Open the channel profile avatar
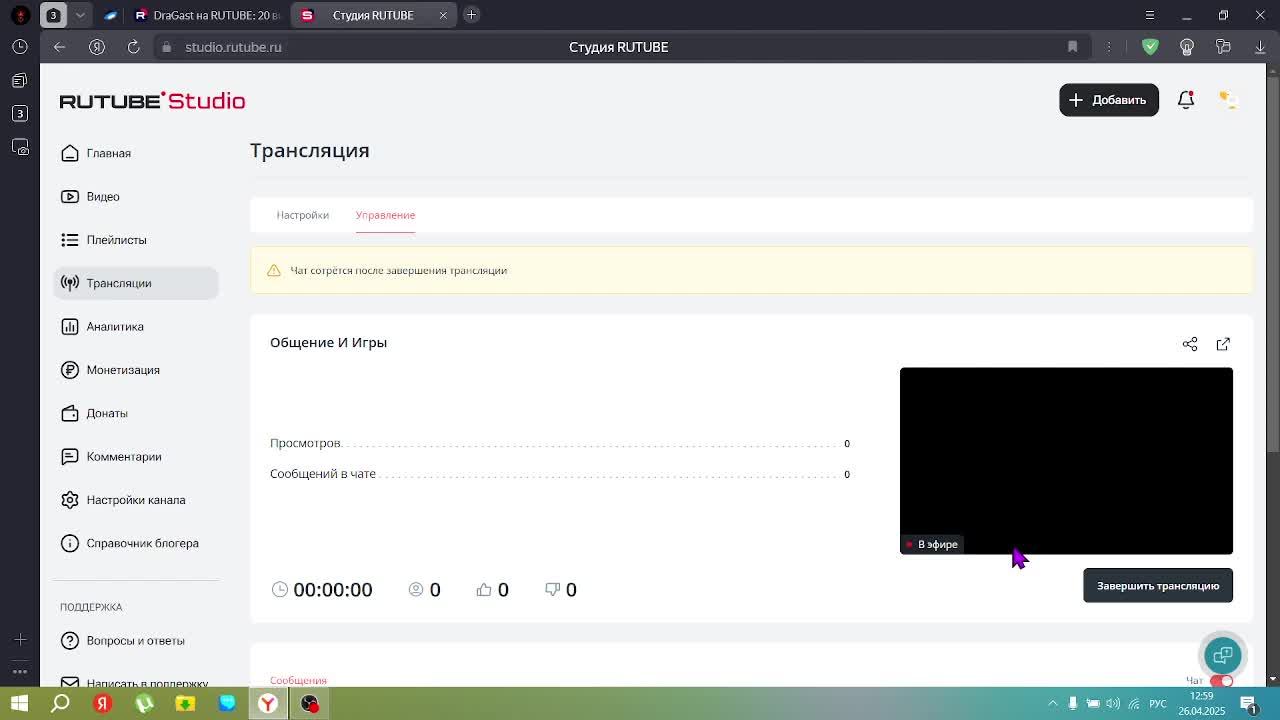 click(x=1228, y=100)
